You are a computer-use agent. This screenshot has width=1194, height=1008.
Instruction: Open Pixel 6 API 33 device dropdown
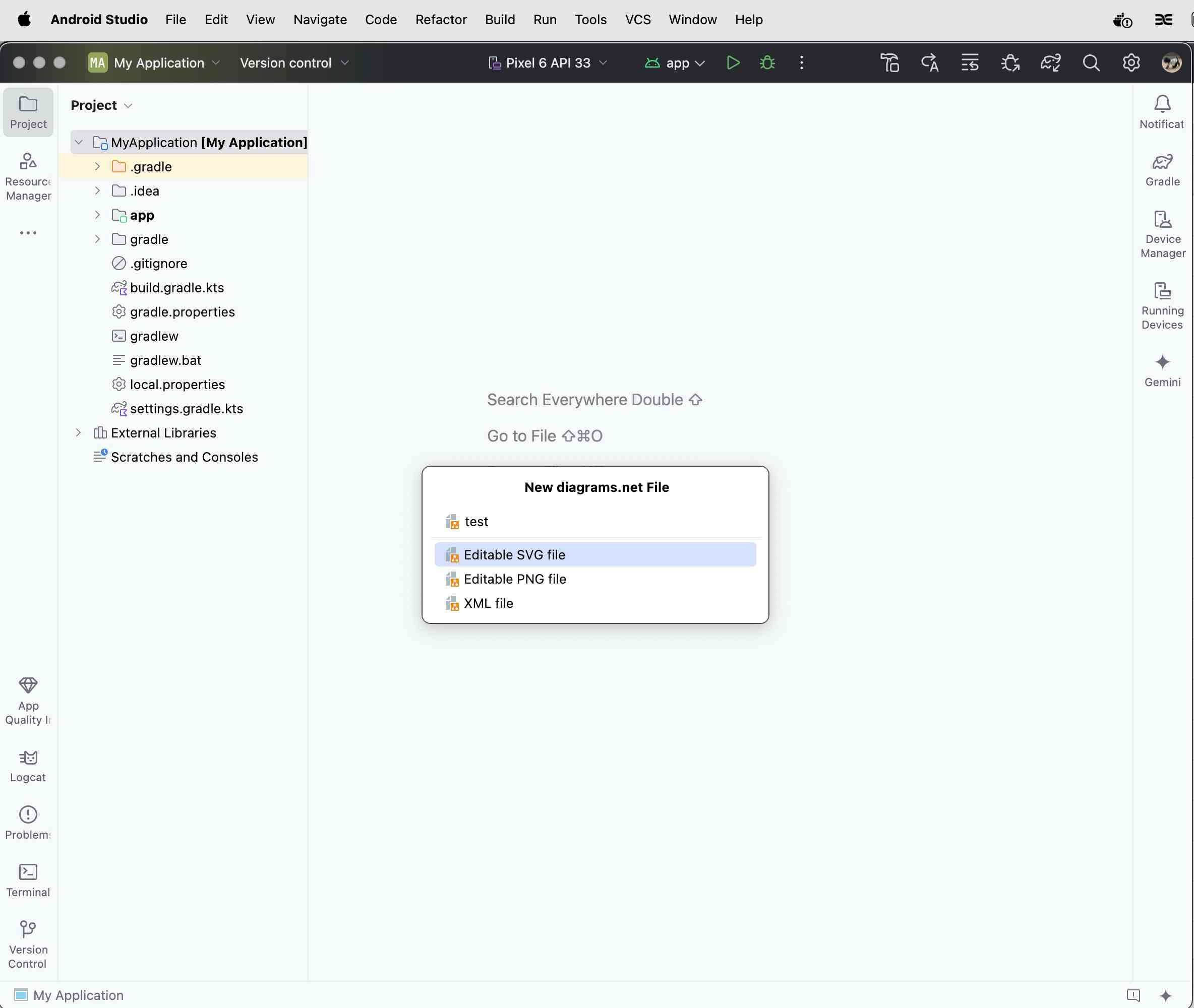tap(548, 62)
